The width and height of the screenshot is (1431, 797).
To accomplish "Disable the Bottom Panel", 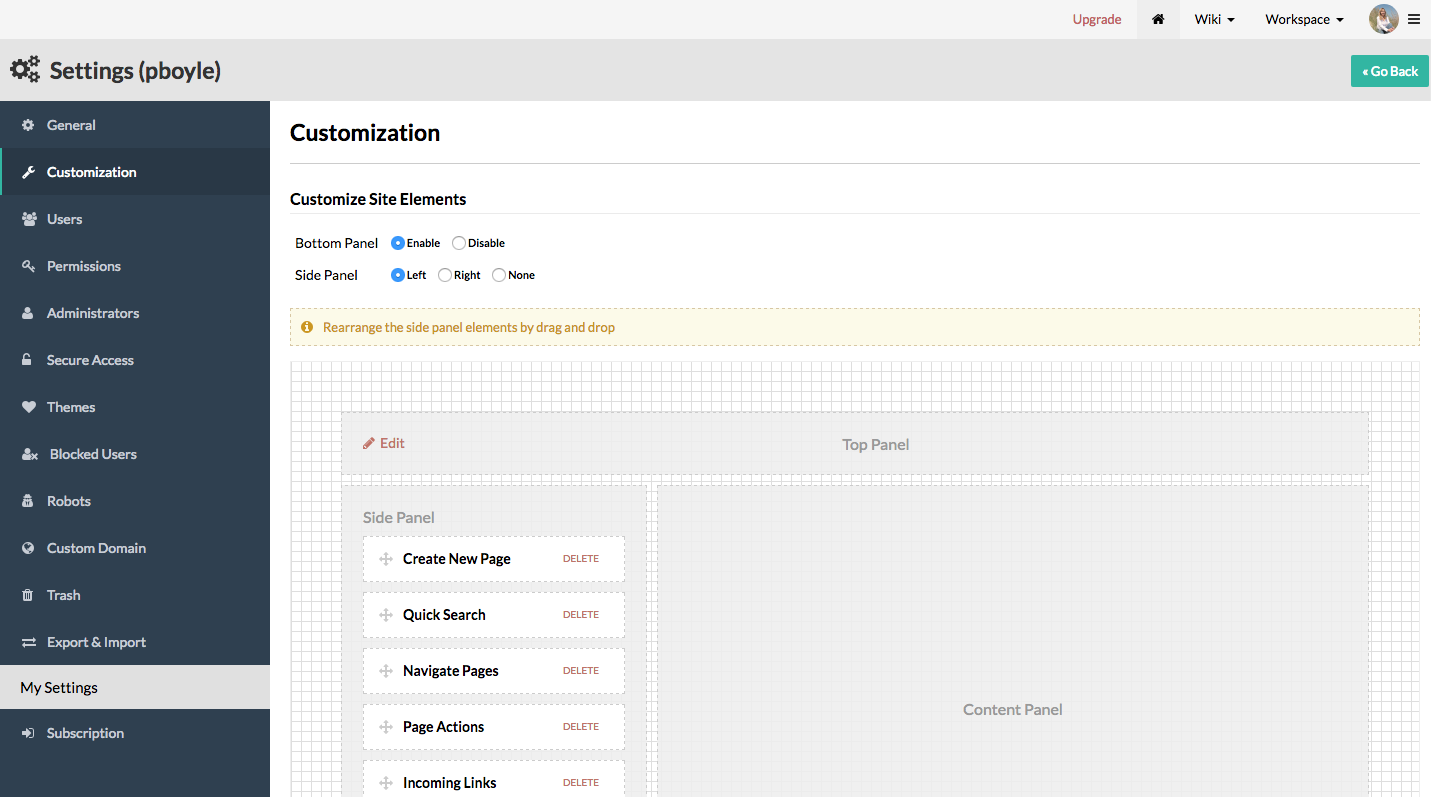I will click(459, 243).
